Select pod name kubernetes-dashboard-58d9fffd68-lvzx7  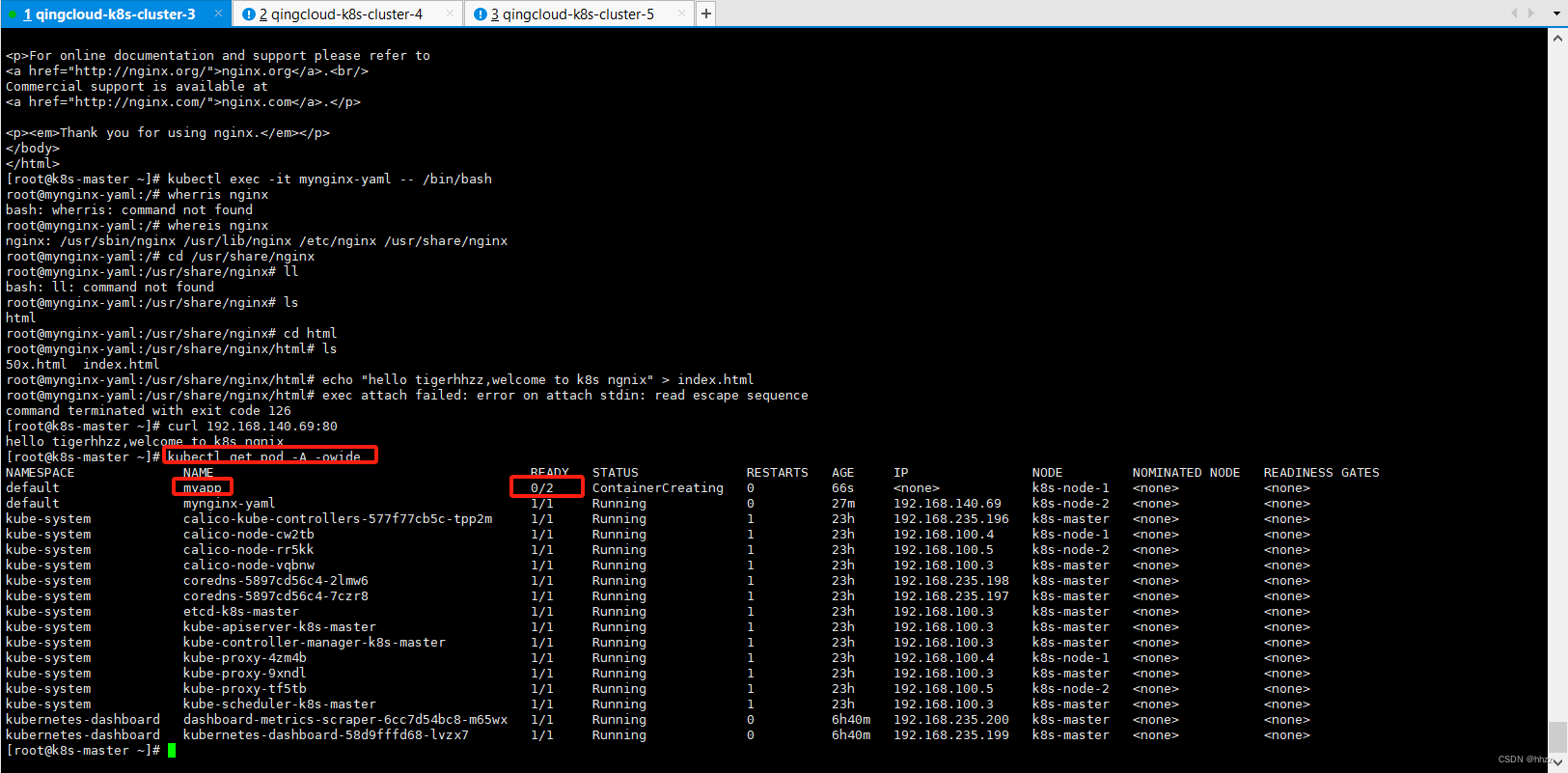[326, 734]
